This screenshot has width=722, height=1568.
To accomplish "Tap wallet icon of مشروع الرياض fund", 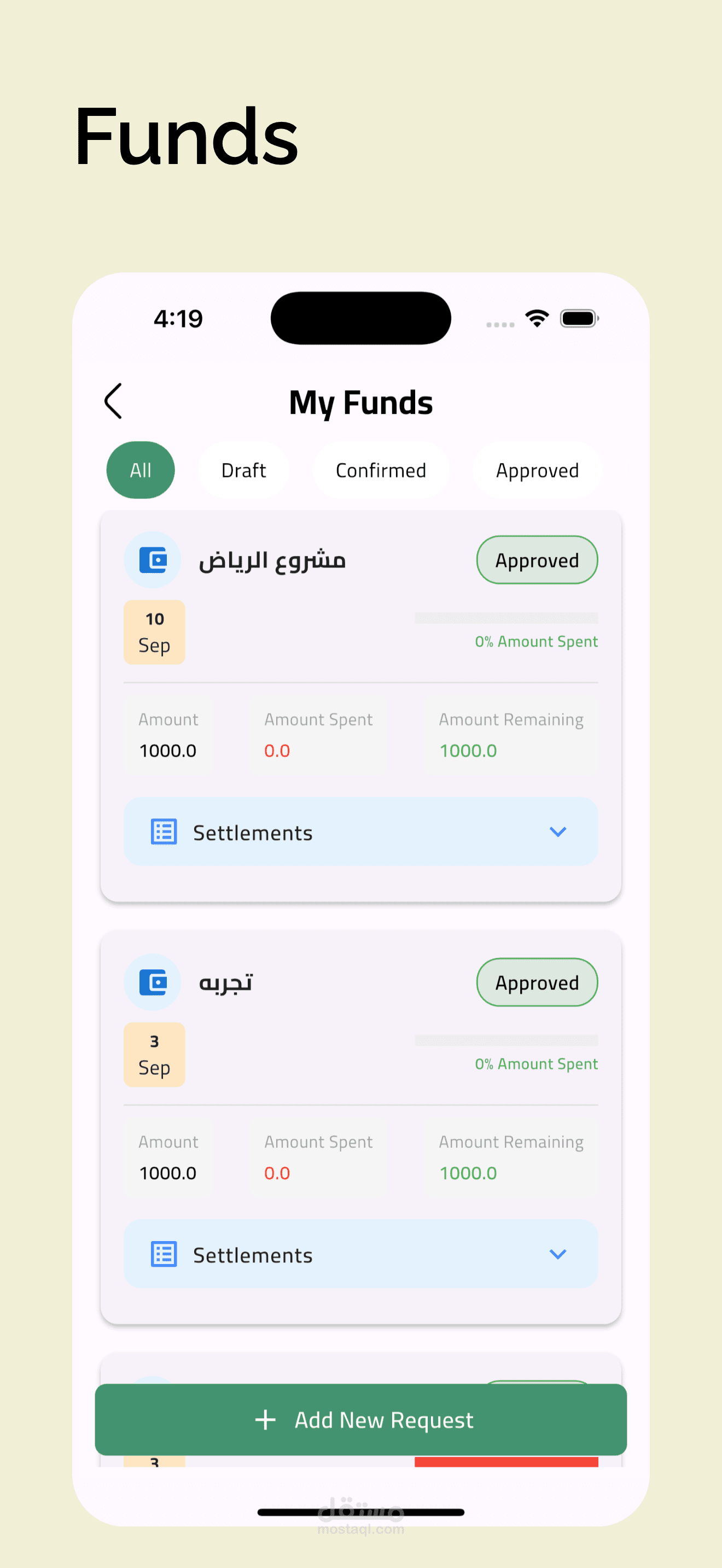I will 153,560.
